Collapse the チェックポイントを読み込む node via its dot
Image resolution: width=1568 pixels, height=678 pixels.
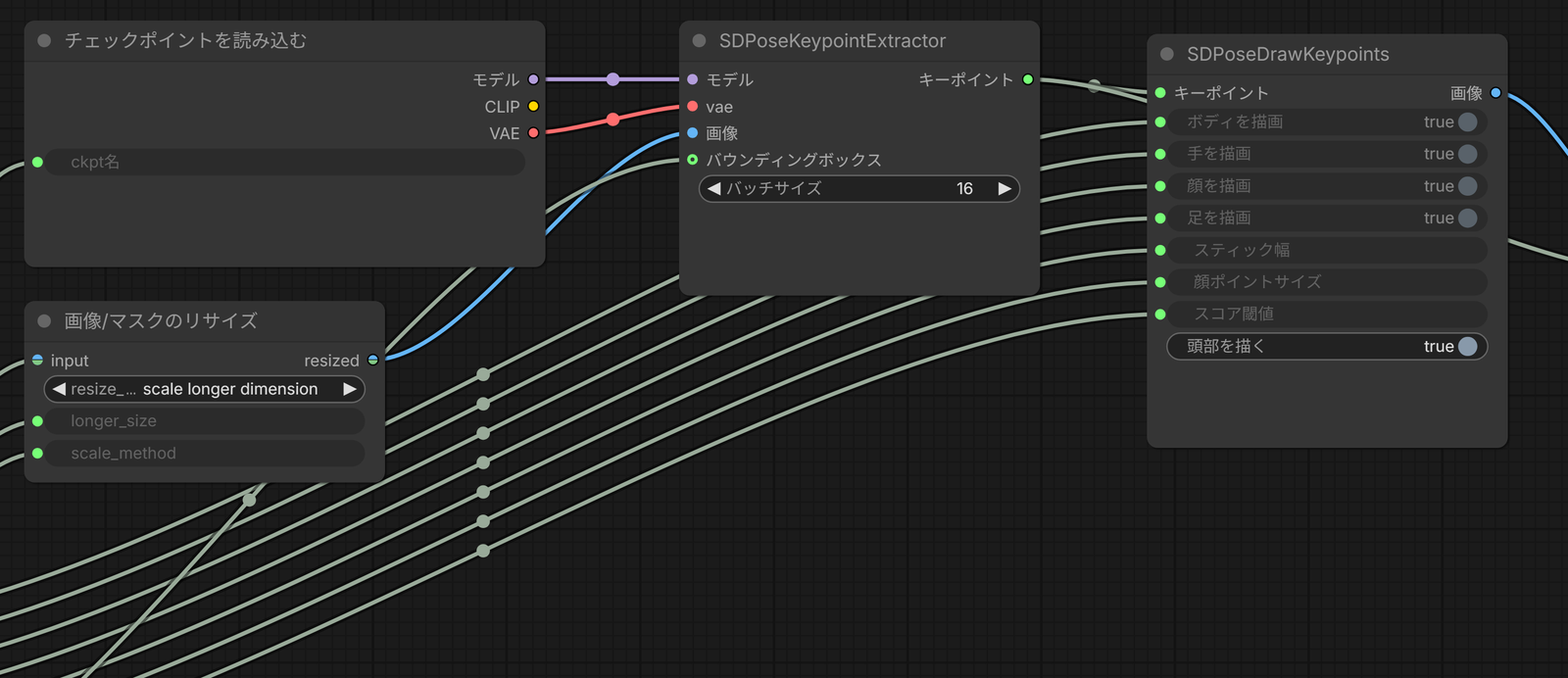(44, 40)
